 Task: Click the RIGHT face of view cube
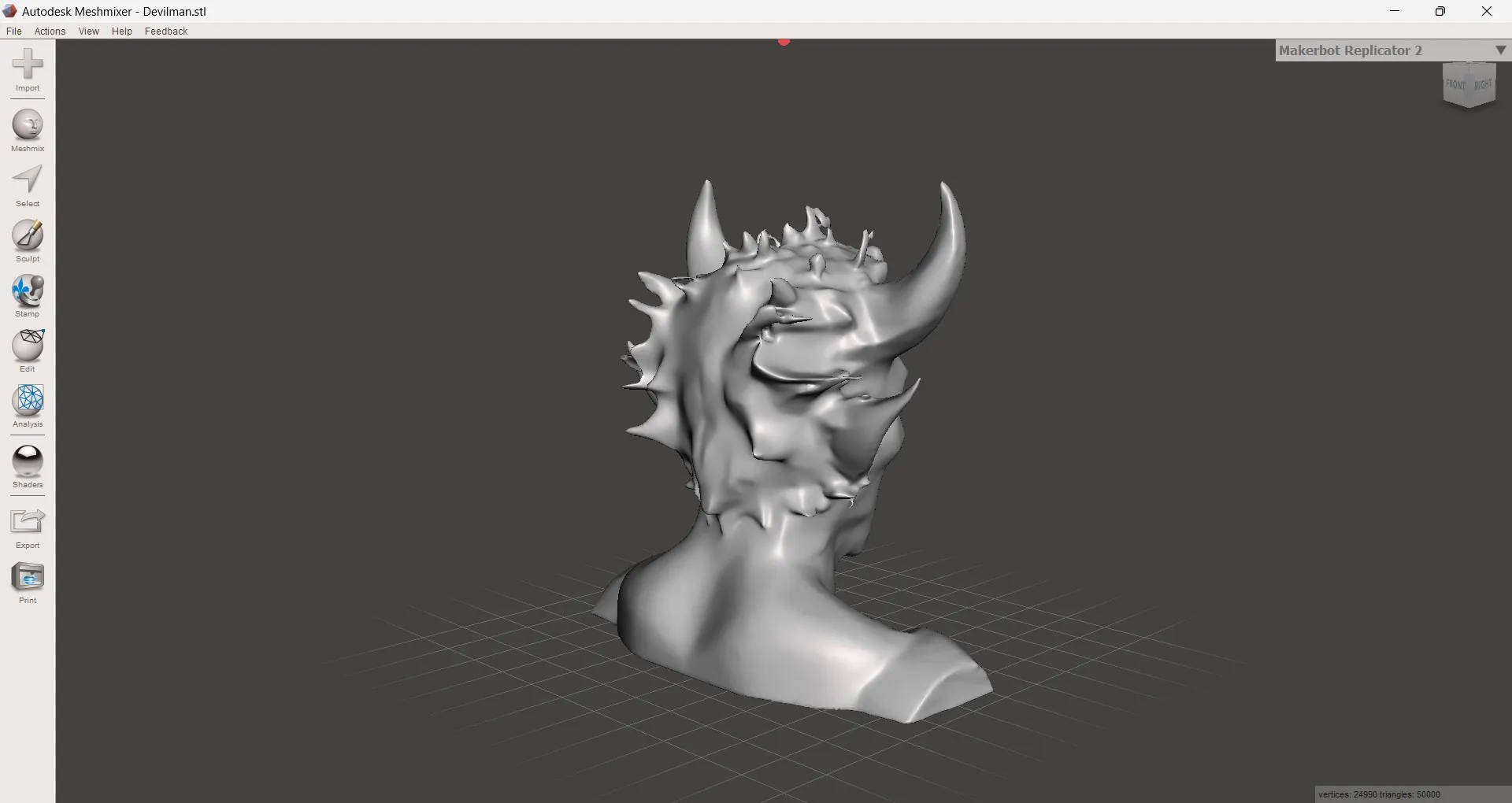[x=1484, y=85]
